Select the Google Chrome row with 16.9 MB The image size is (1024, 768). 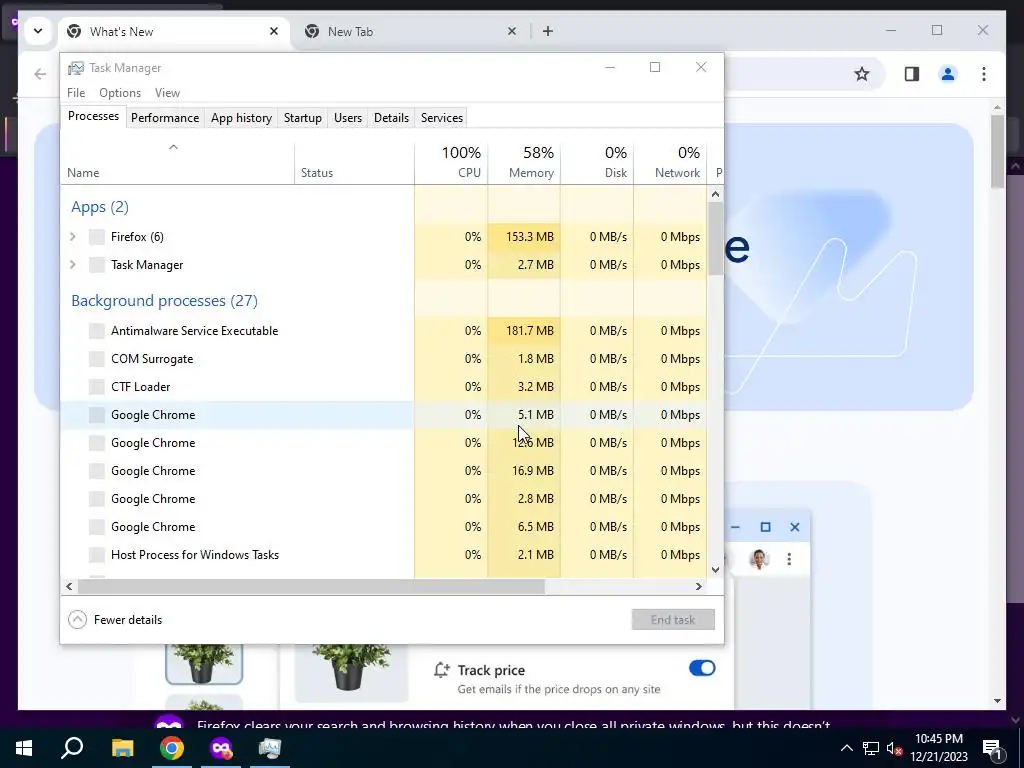383,471
